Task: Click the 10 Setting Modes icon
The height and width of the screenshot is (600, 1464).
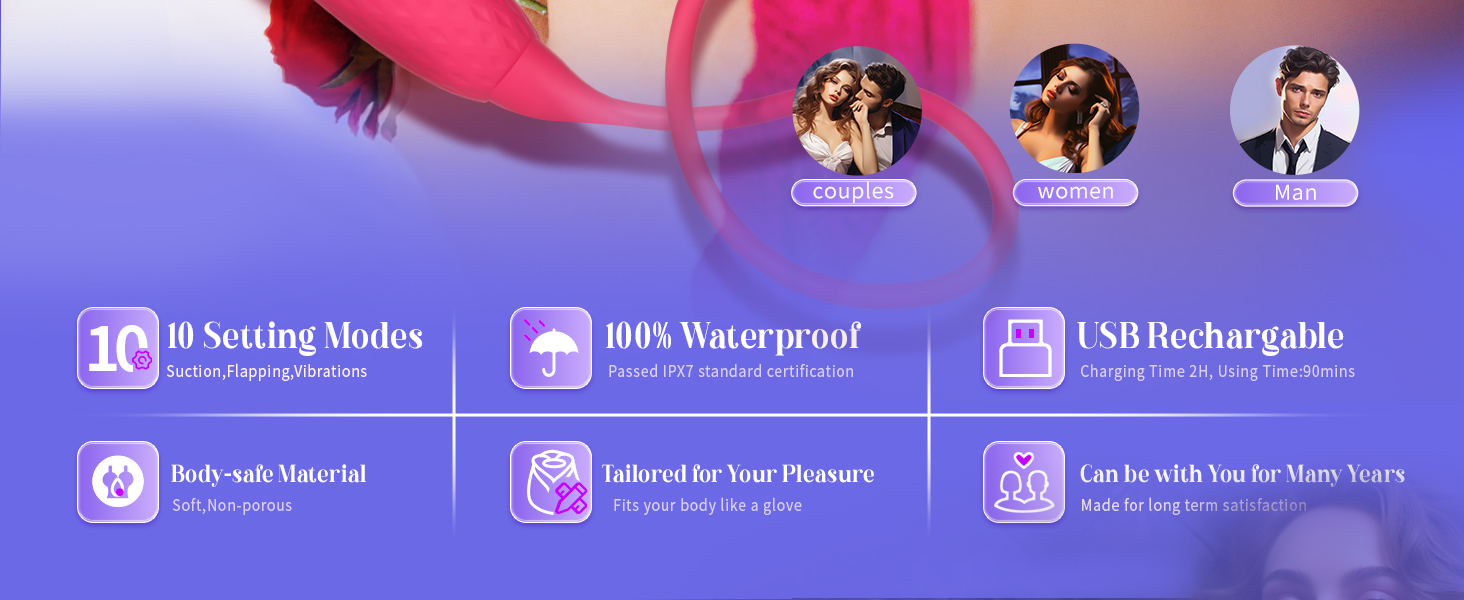Action: point(118,348)
